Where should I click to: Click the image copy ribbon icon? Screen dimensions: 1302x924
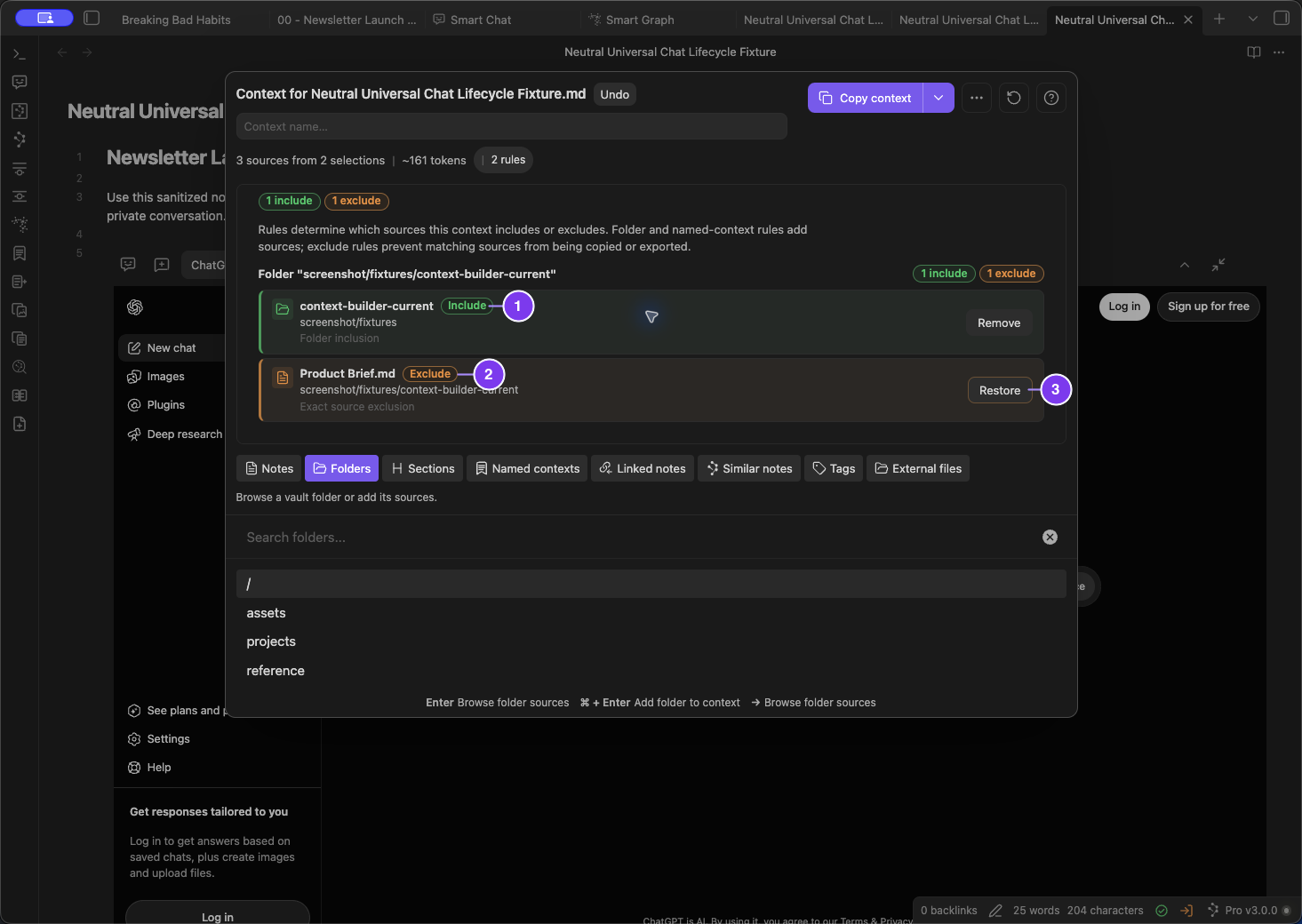click(x=20, y=310)
